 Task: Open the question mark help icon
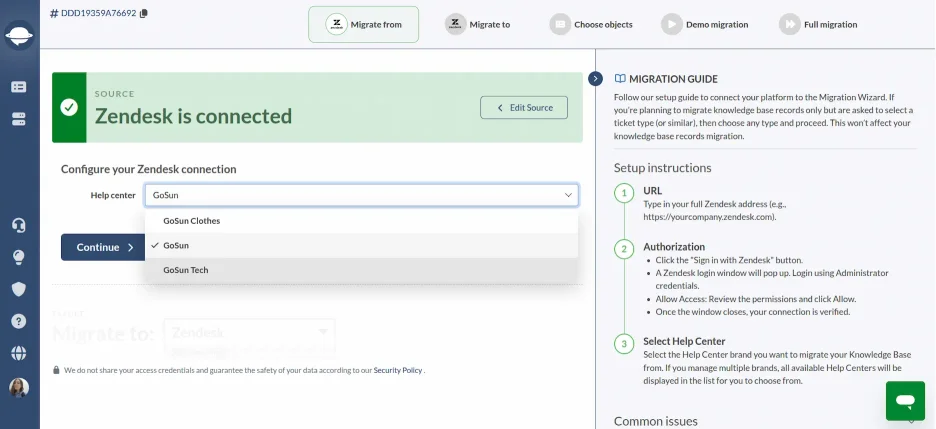pos(19,321)
